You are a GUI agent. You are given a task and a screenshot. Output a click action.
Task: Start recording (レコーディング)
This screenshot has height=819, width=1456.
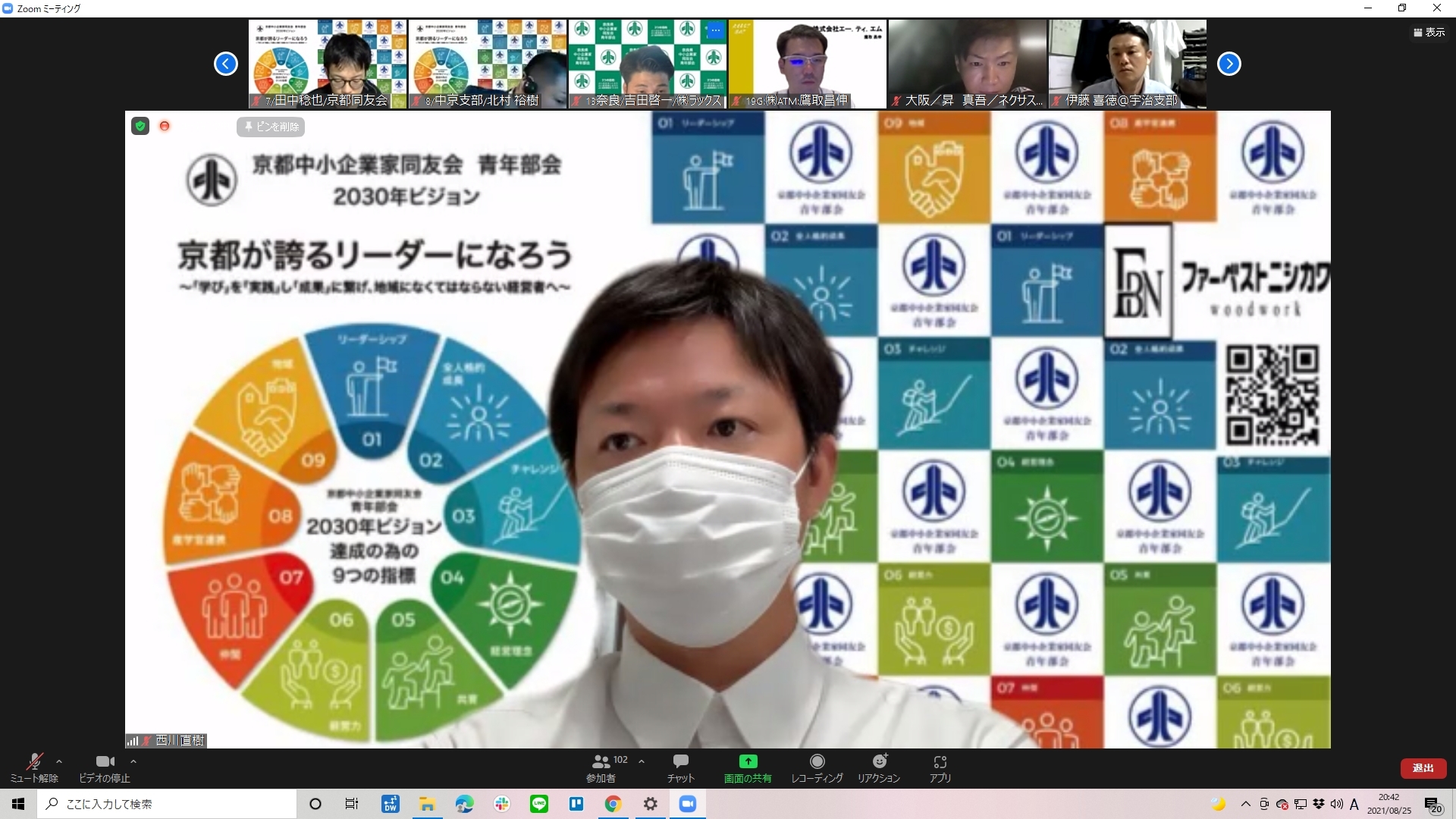(817, 768)
